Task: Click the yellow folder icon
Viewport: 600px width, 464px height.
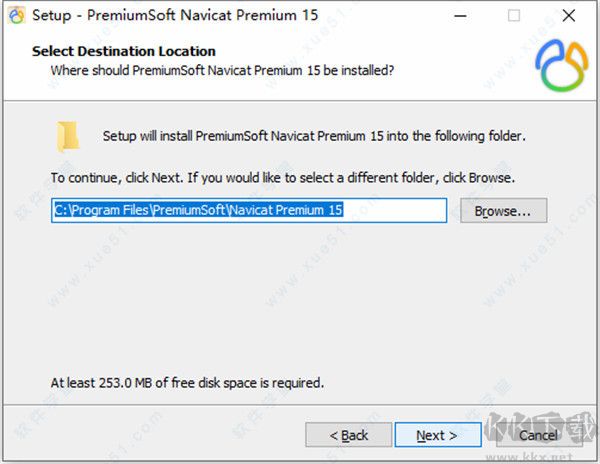Action: 68,135
